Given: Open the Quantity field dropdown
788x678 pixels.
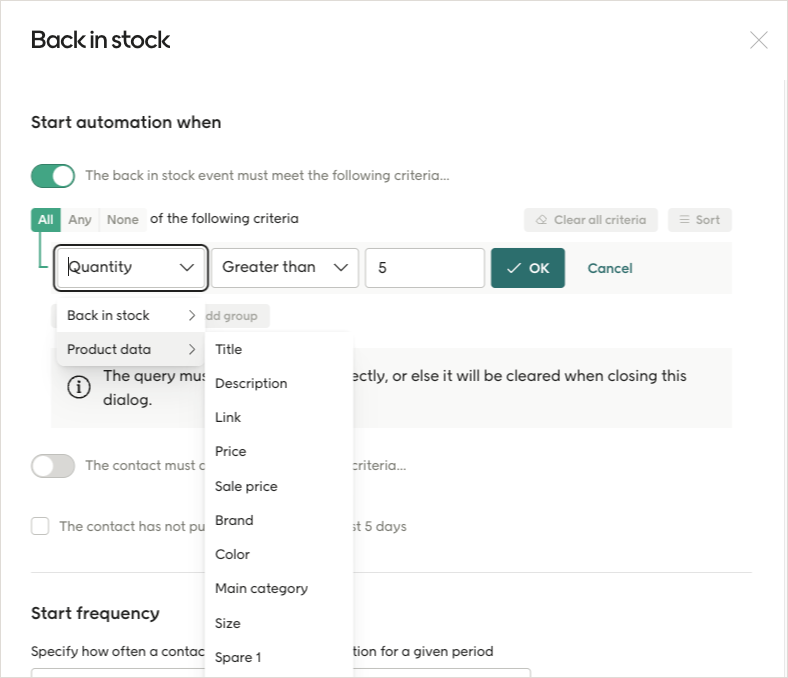Looking at the screenshot, I should 131,268.
